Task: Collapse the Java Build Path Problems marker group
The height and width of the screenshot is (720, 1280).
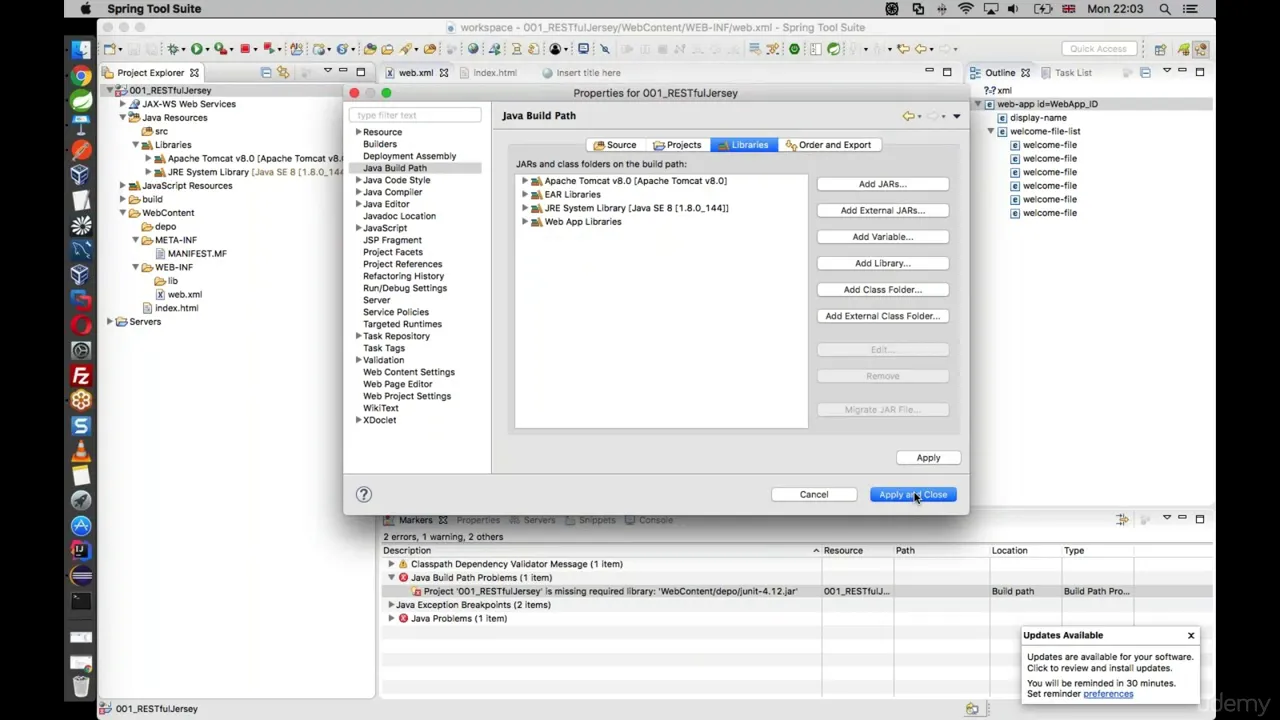Action: pos(392,578)
